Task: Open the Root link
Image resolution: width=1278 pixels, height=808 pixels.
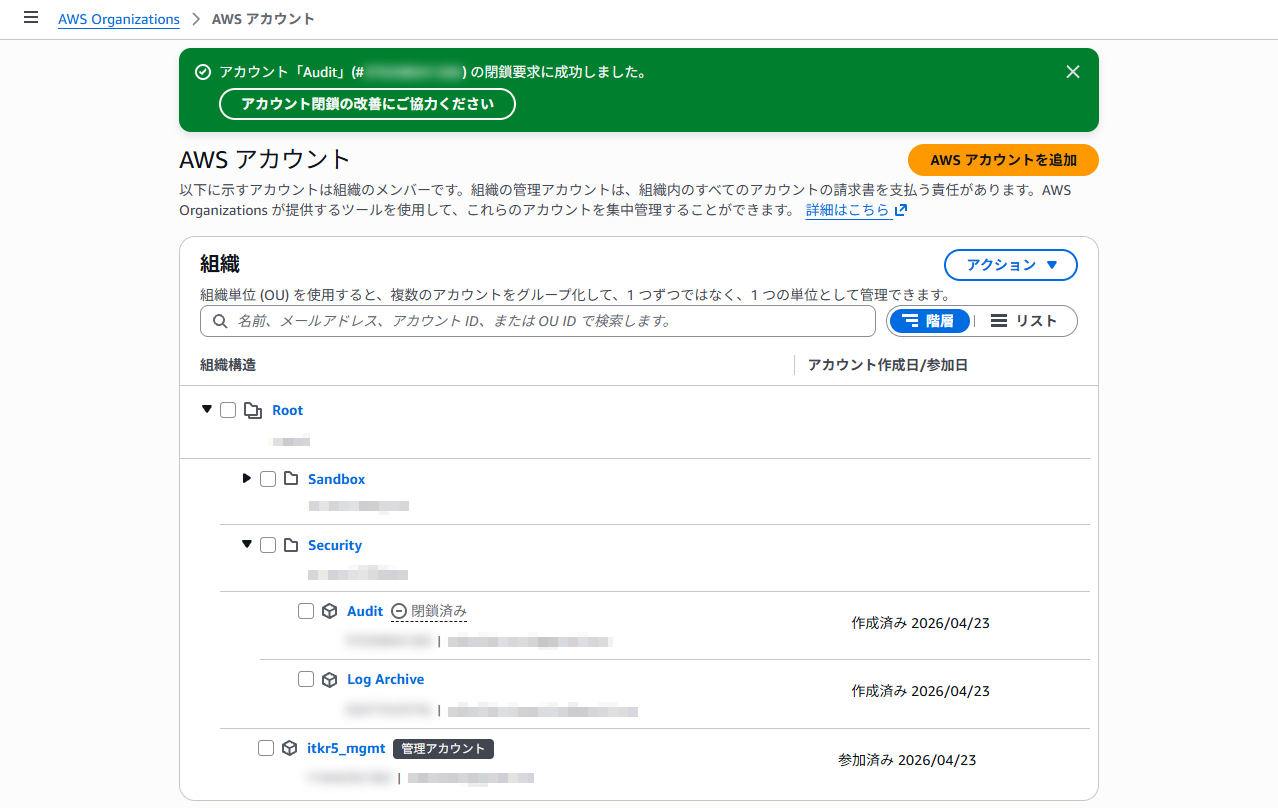Action: [287, 410]
